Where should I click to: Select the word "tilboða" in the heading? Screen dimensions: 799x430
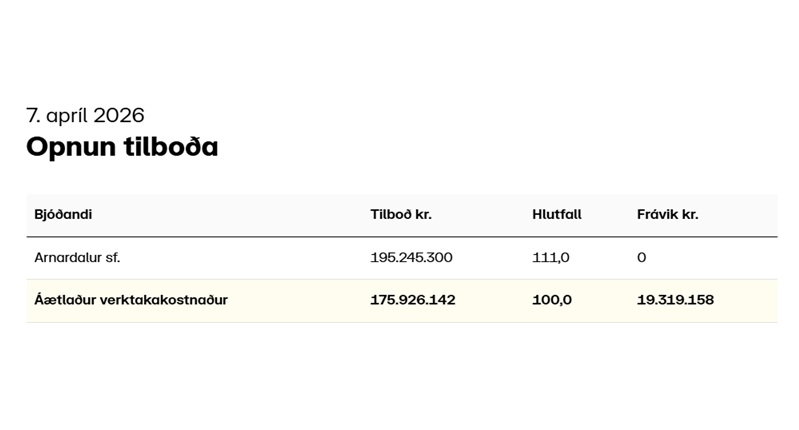[x=174, y=147]
